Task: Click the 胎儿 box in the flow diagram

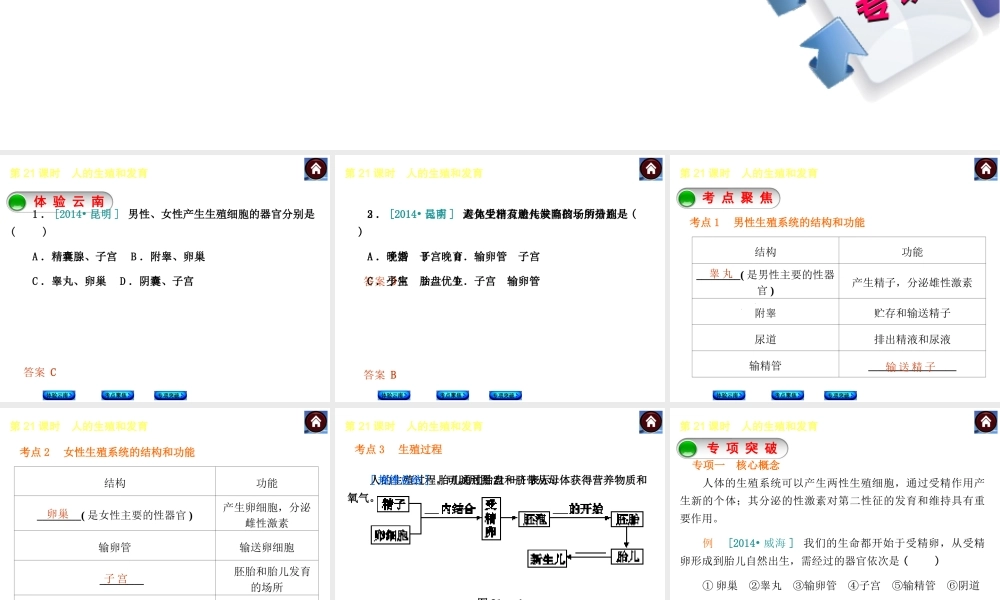Action: (x=627, y=557)
